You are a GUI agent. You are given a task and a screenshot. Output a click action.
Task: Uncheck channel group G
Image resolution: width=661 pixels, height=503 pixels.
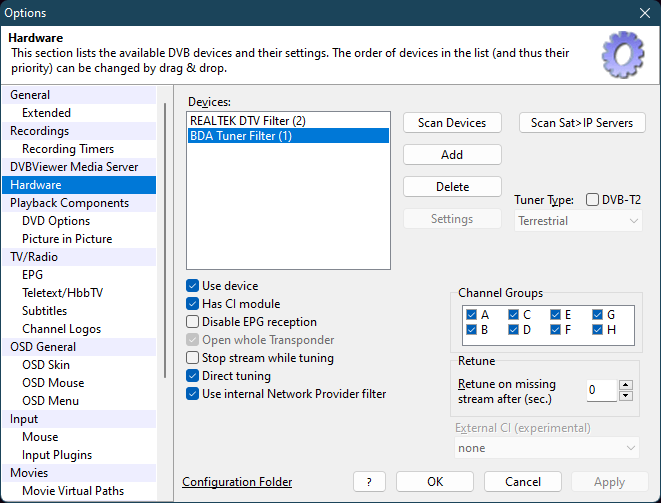[598, 314]
